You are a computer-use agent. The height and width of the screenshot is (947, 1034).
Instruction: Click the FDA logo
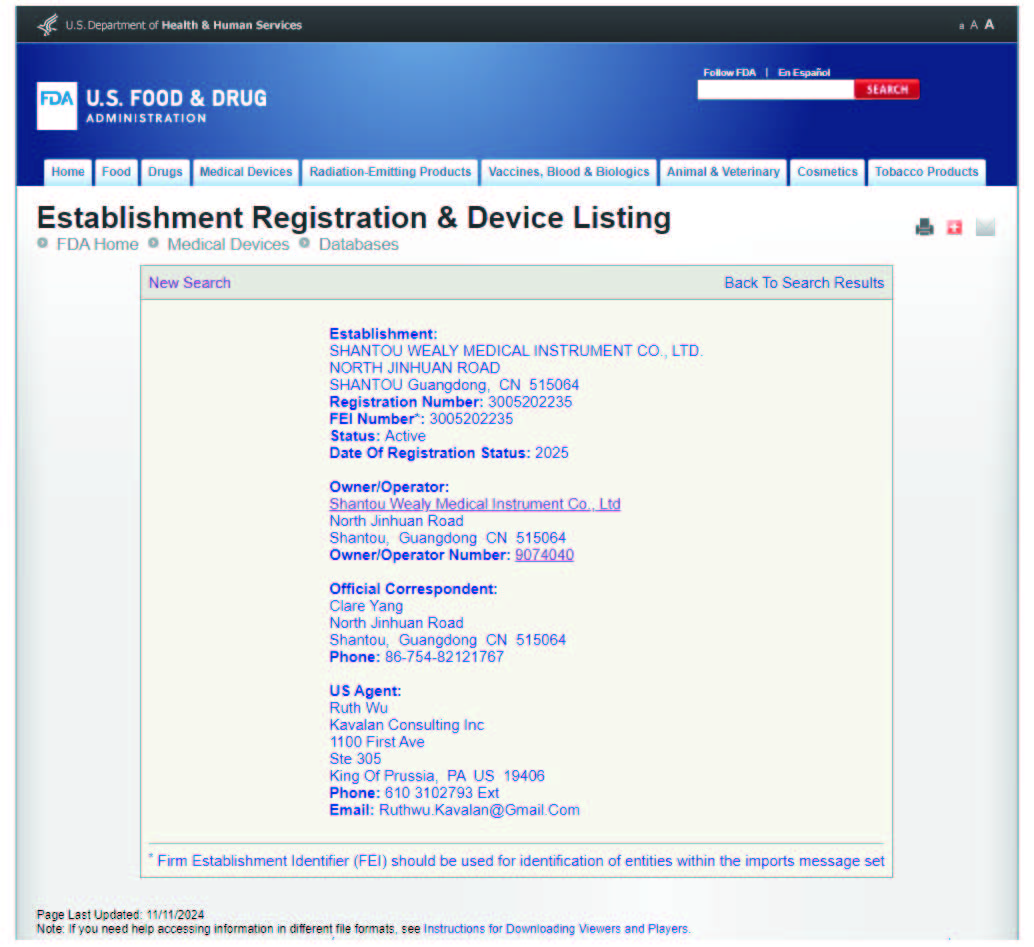(x=56, y=106)
